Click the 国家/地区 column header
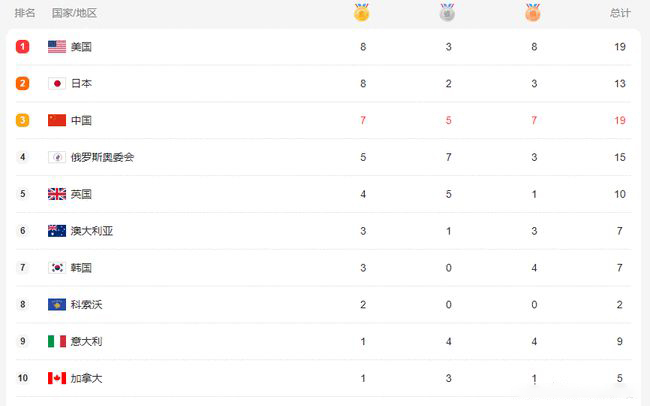The image size is (650, 406). tap(75, 13)
